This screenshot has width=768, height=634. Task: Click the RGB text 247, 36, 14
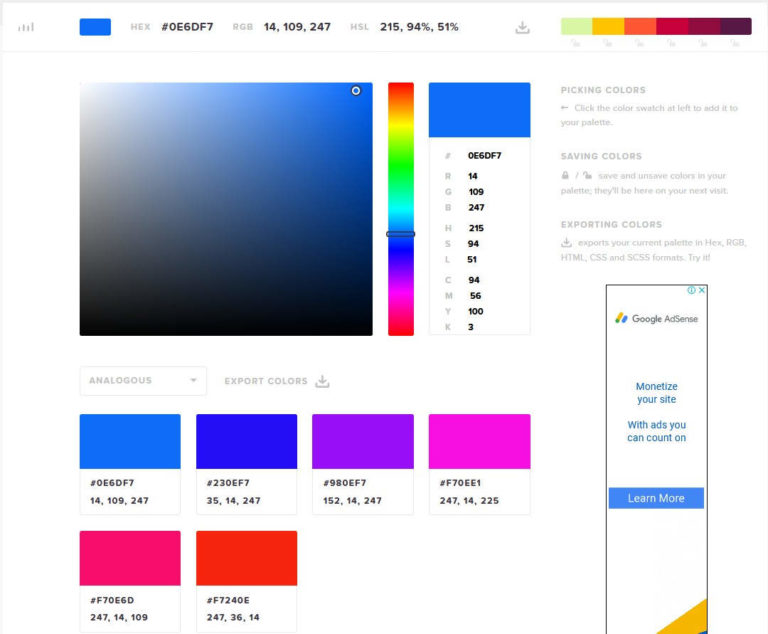tap(233, 617)
